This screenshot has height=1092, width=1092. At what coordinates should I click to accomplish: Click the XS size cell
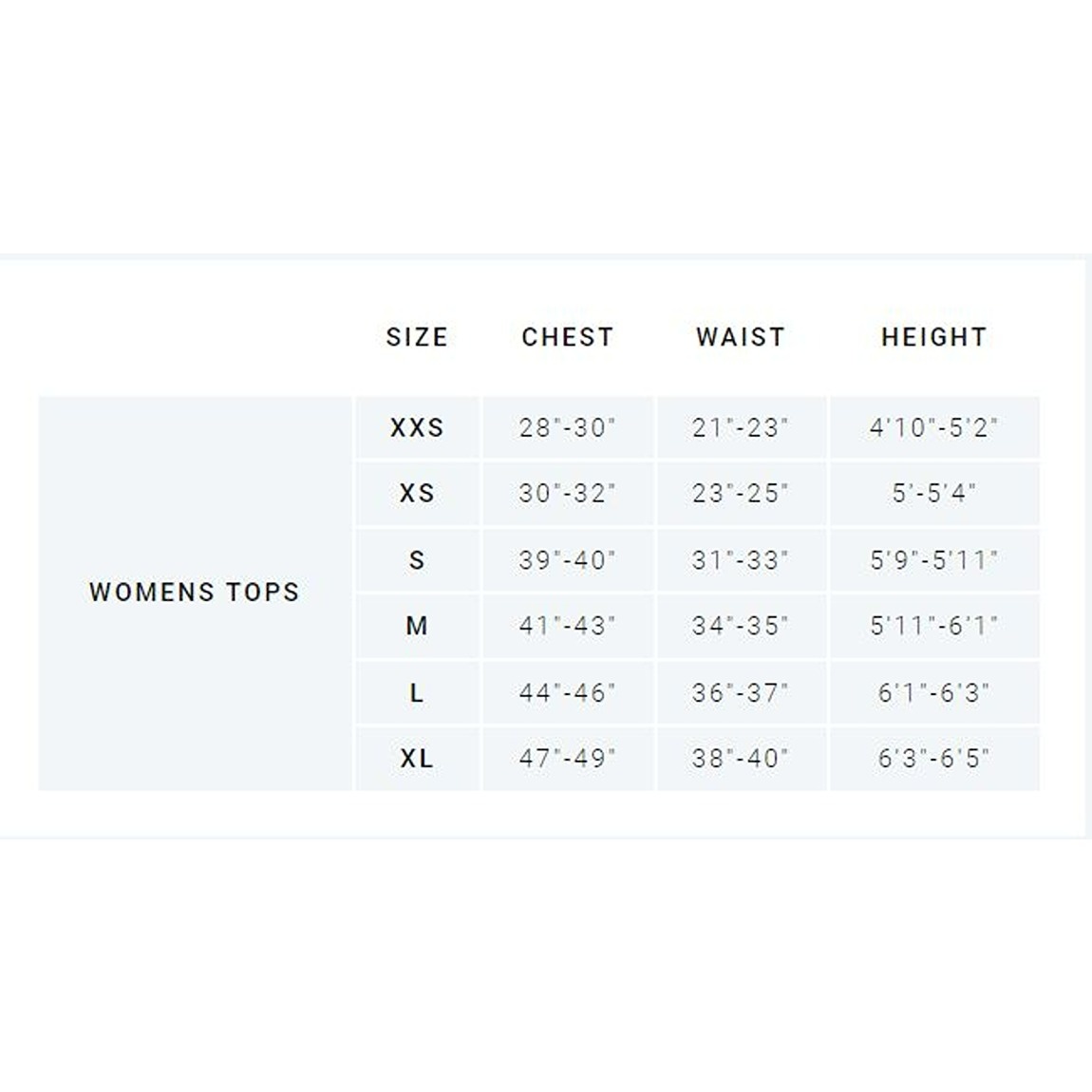tap(417, 494)
